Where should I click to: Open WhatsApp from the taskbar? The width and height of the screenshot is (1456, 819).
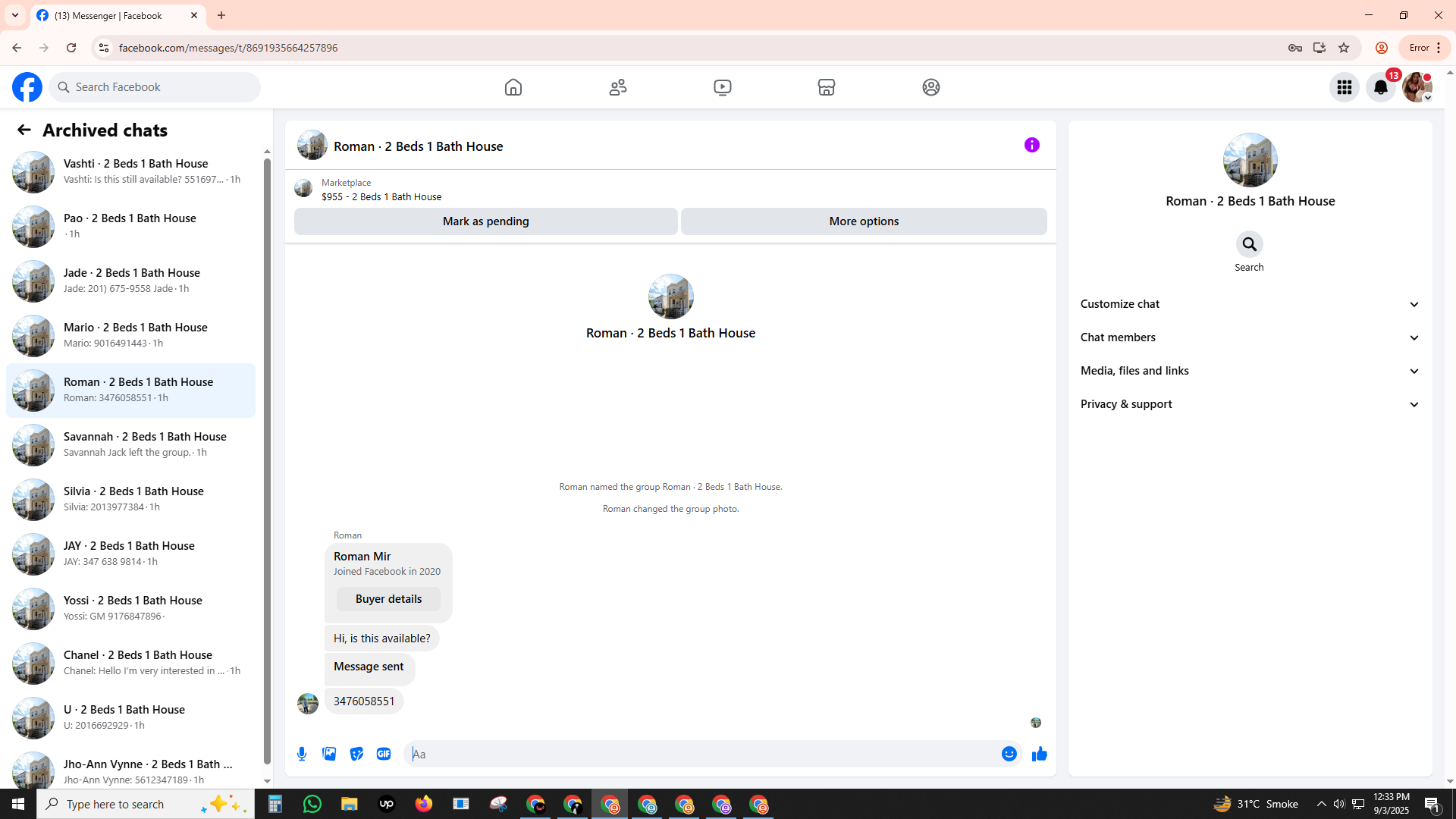(x=312, y=804)
